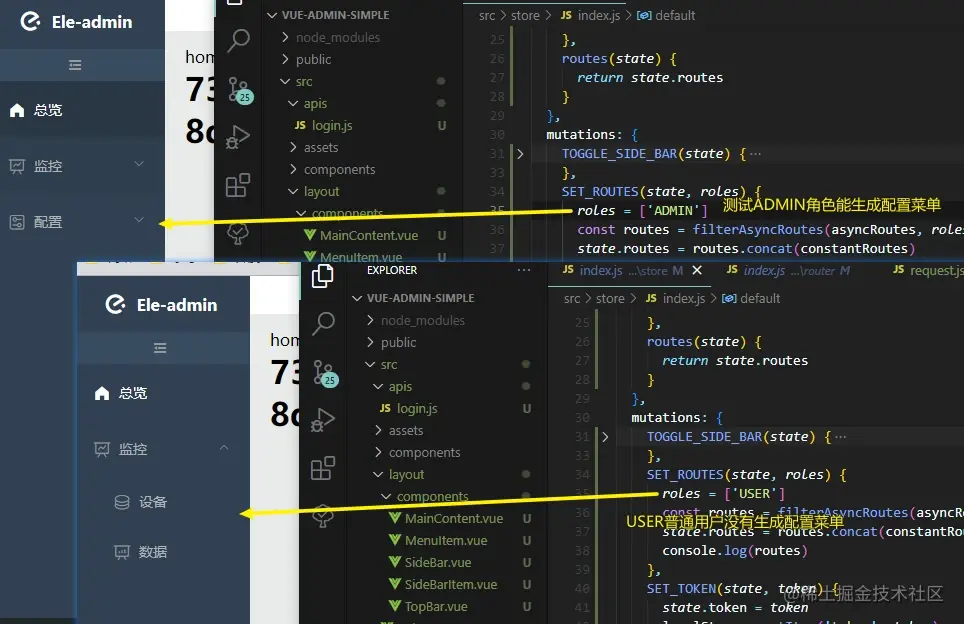
Task: Collapse apis folder in ADMIN-roles explorer
Action: pos(293,103)
